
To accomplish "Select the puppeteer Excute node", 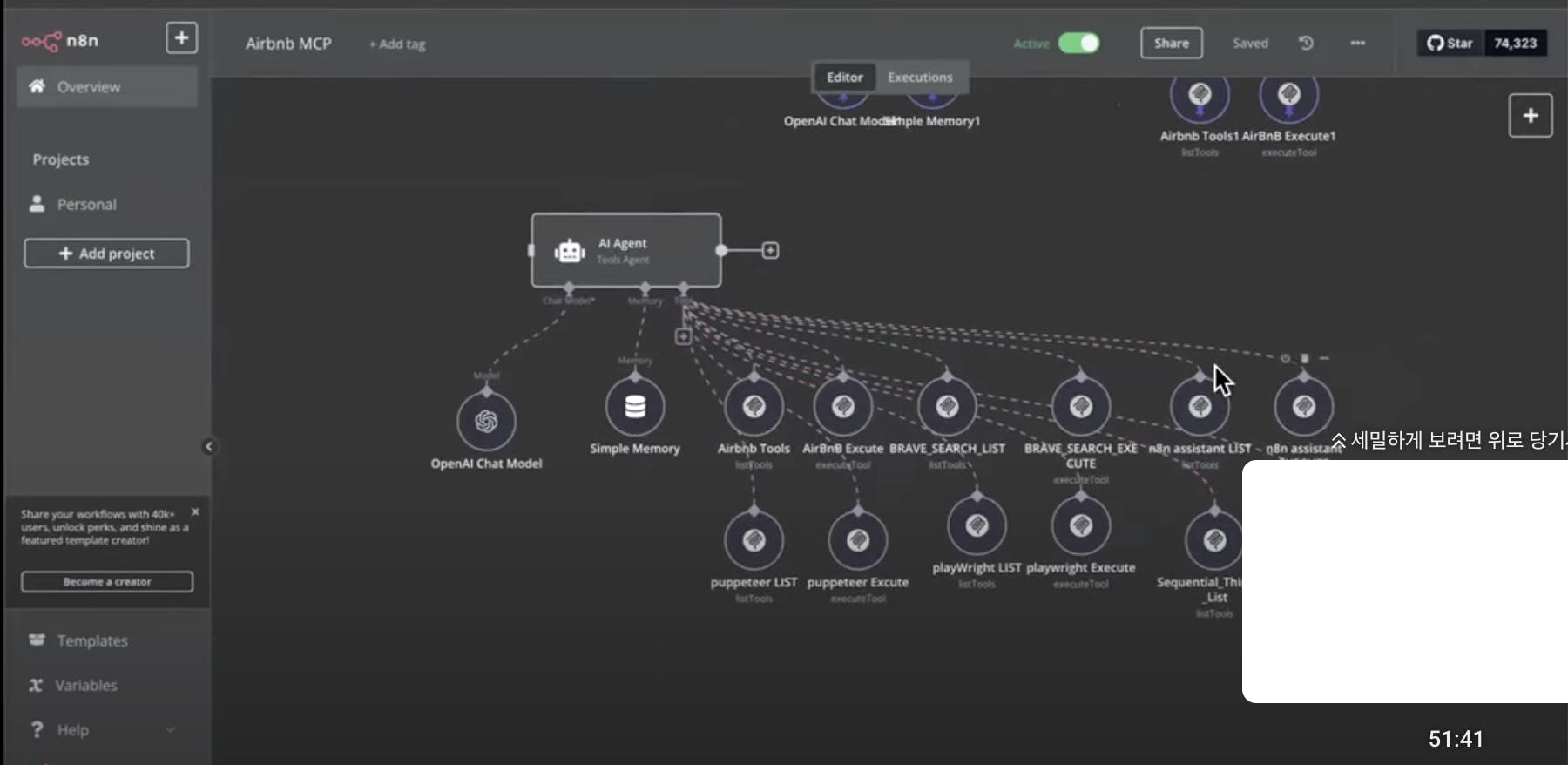I will [858, 540].
